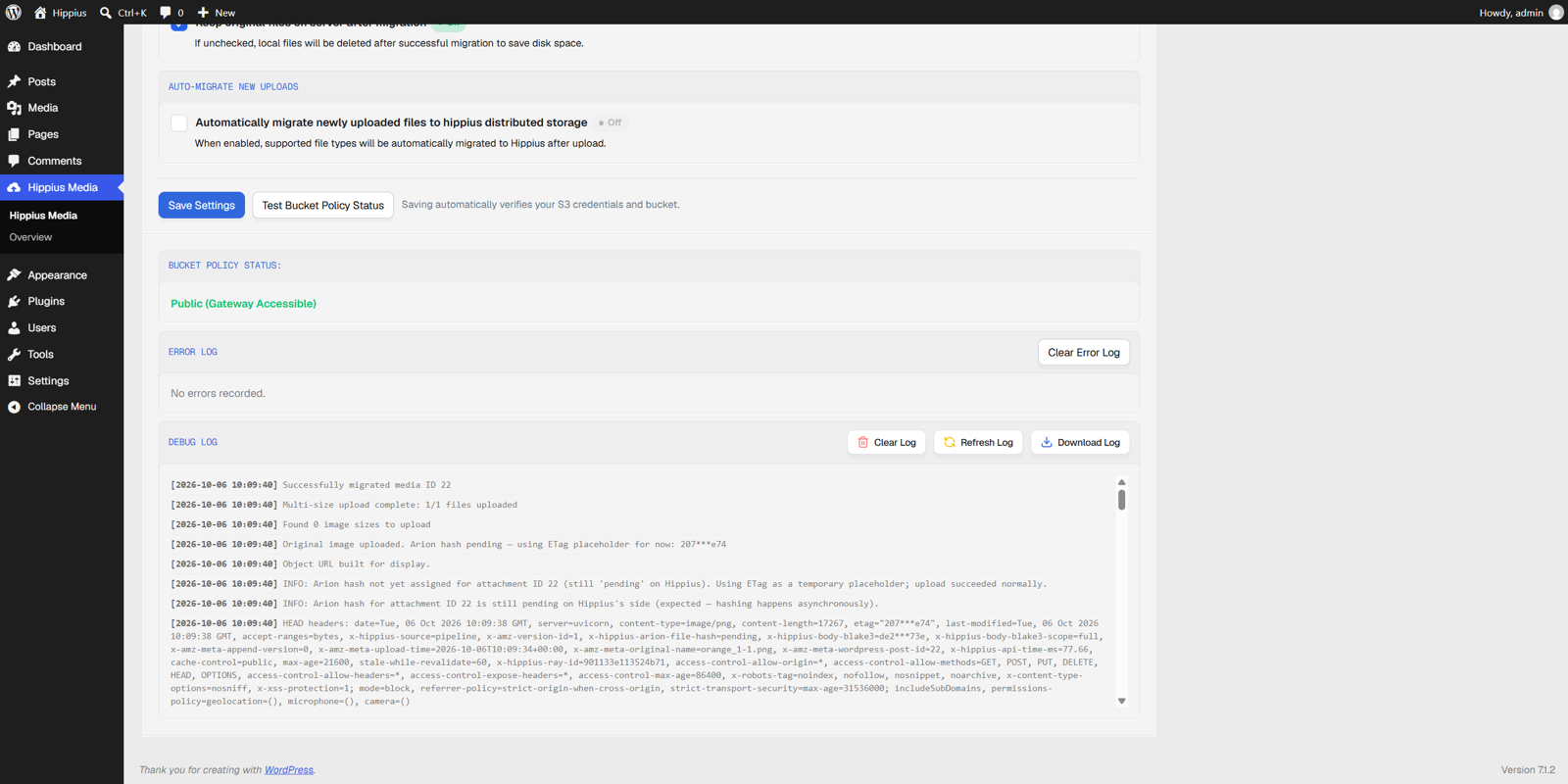The height and width of the screenshot is (784, 1568).
Task: Click the debug log scrollbar thumb
Action: tap(1122, 500)
